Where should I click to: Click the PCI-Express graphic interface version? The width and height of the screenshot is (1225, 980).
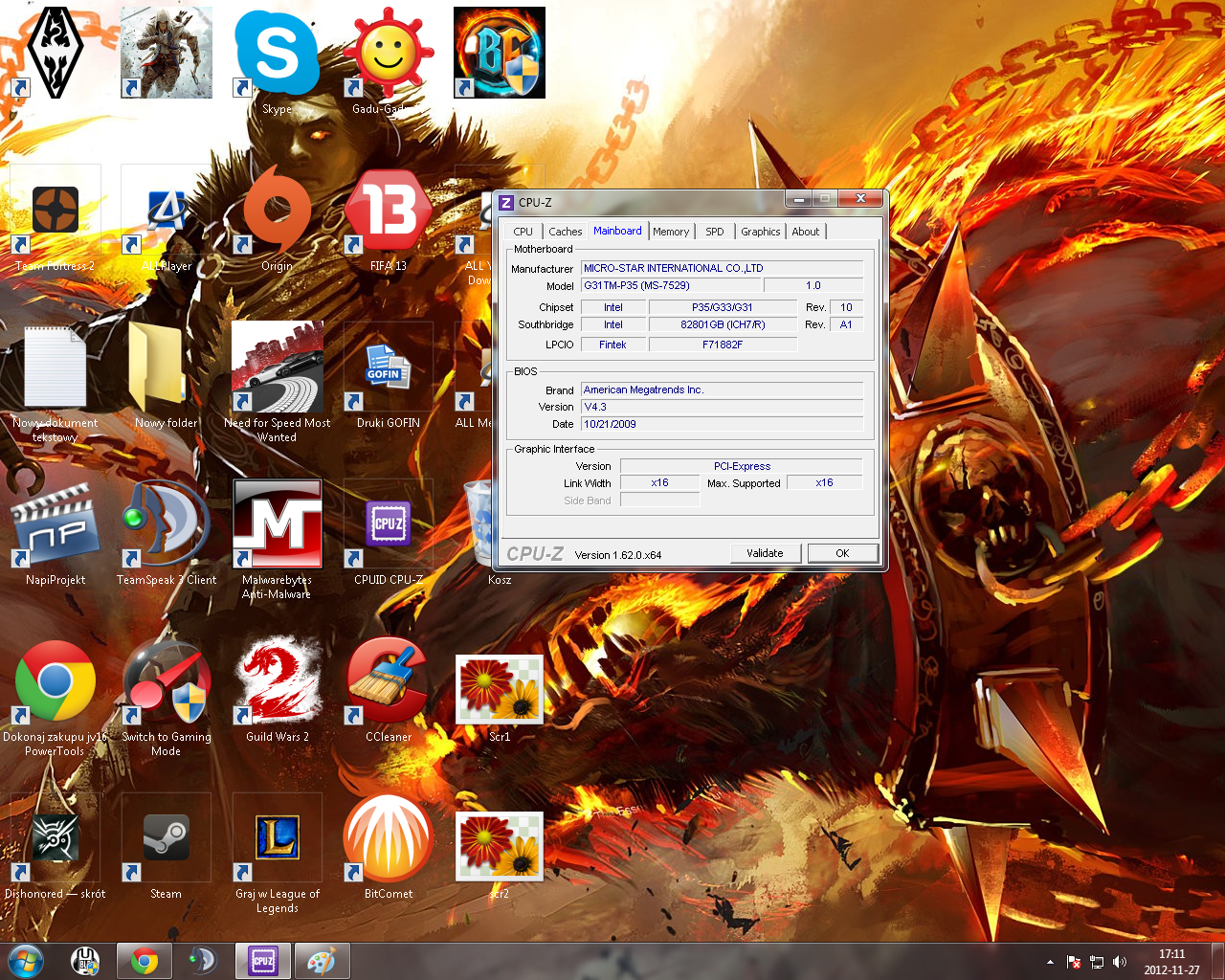[742, 466]
